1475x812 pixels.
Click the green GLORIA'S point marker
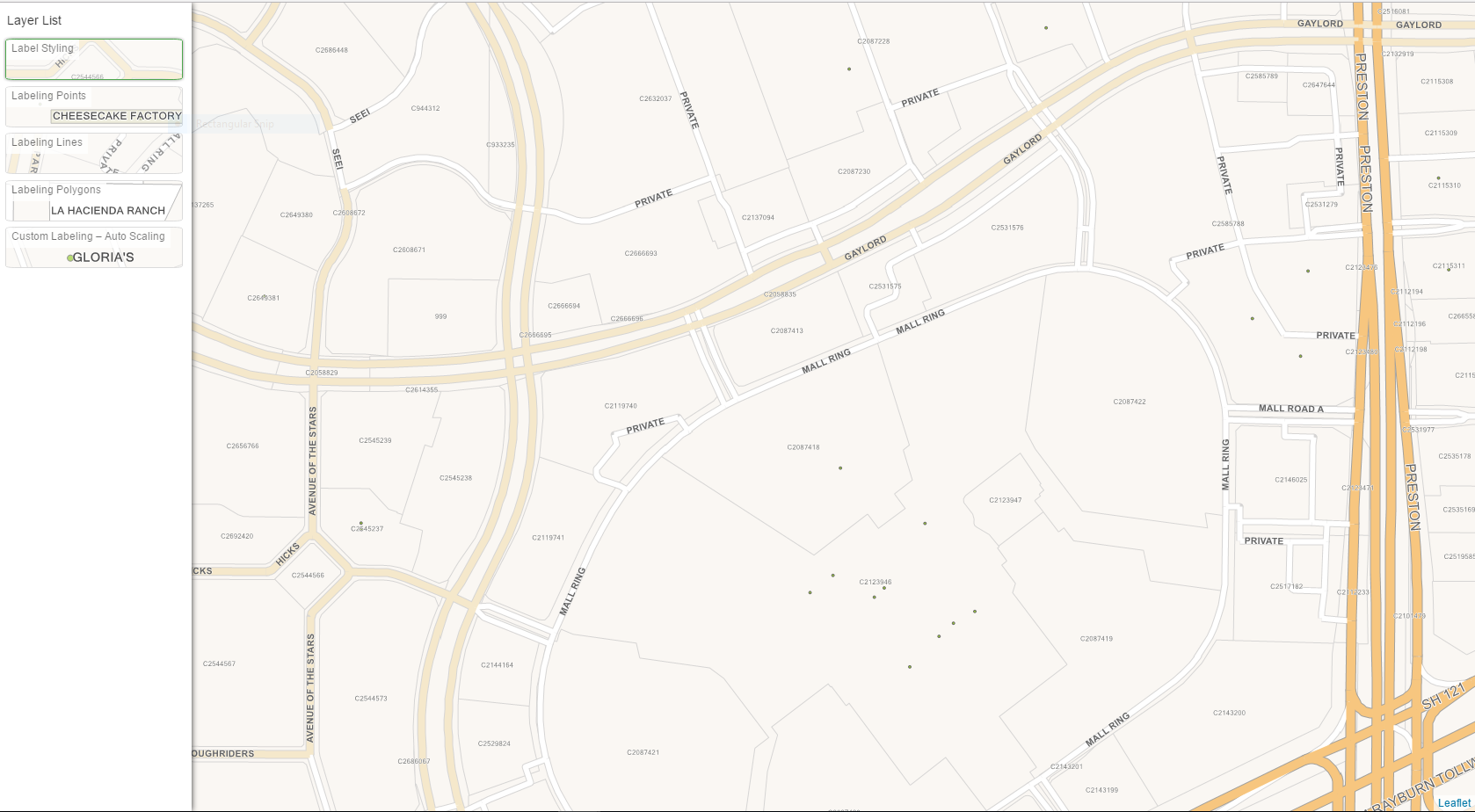coord(70,258)
